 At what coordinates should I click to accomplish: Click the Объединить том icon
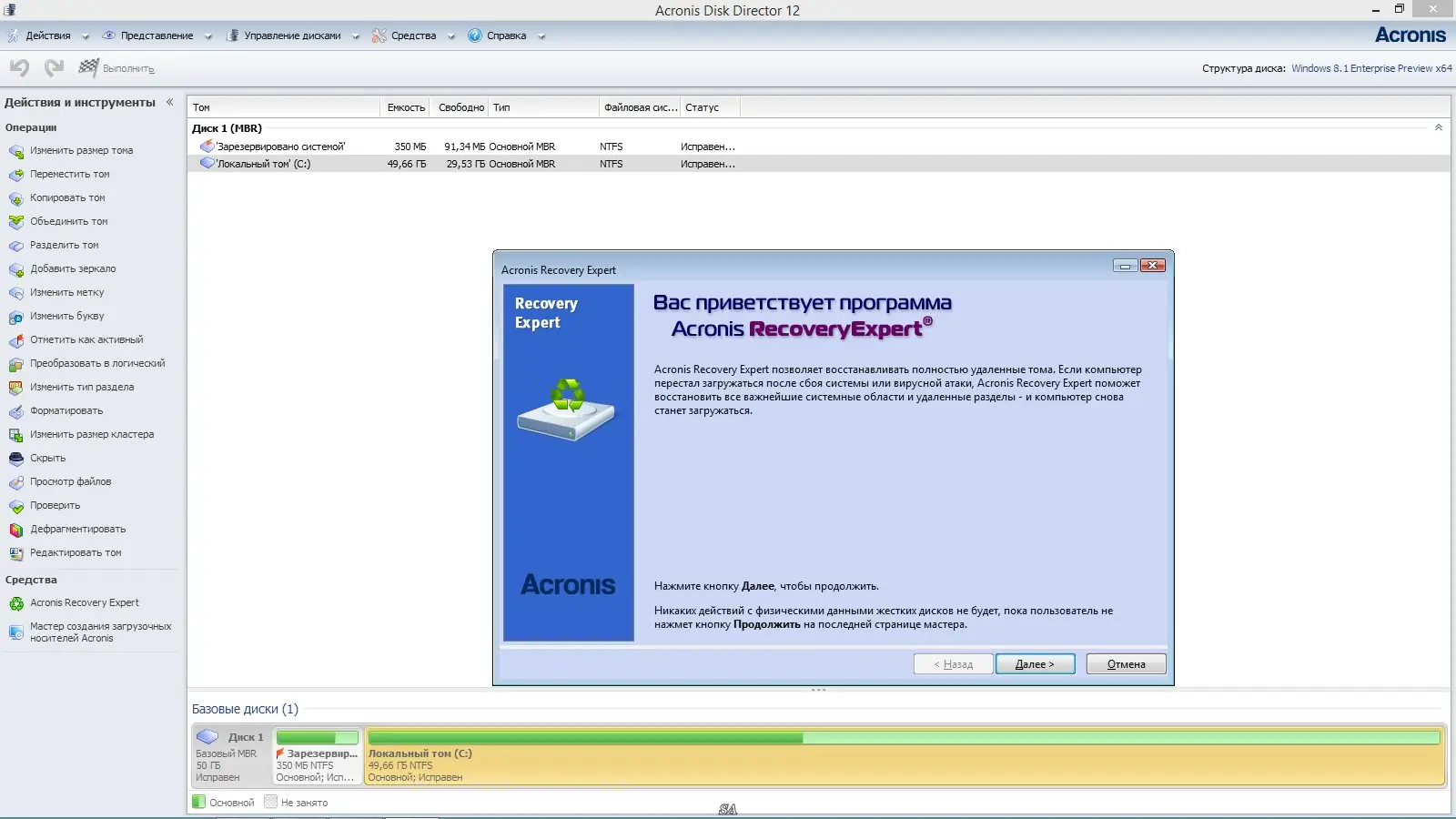click(16, 222)
